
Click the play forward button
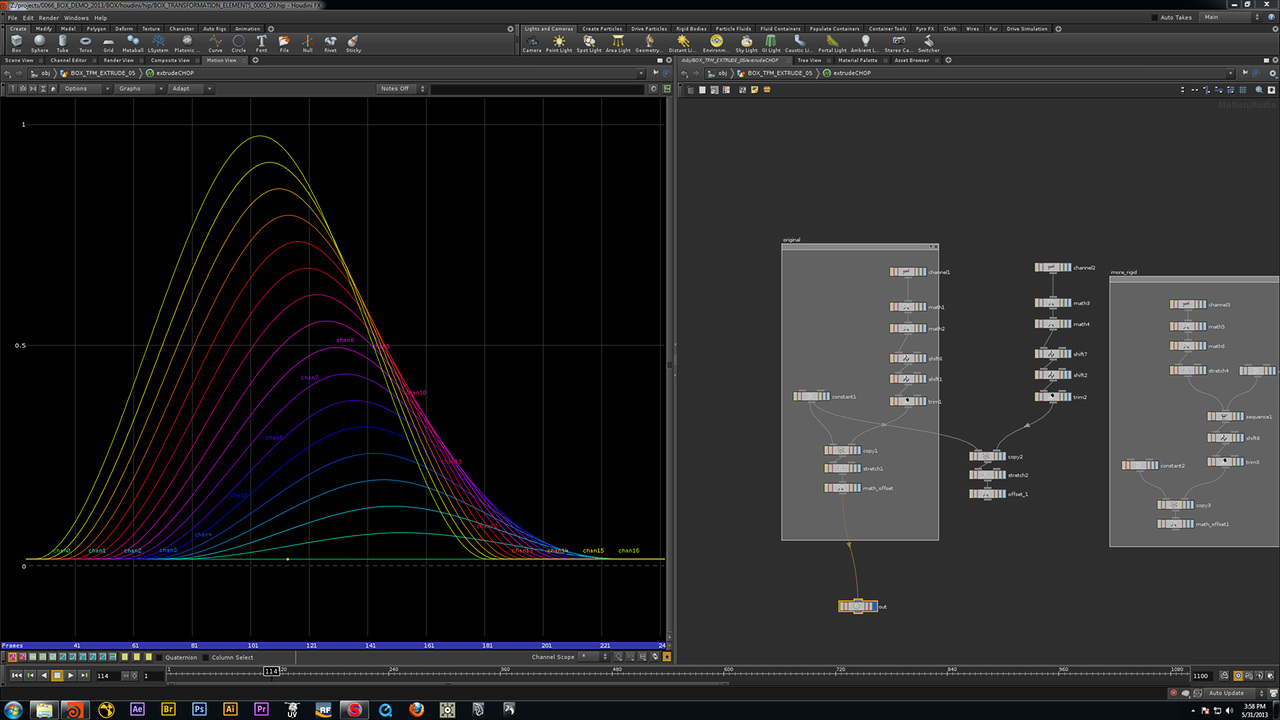click(x=70, y=676)
